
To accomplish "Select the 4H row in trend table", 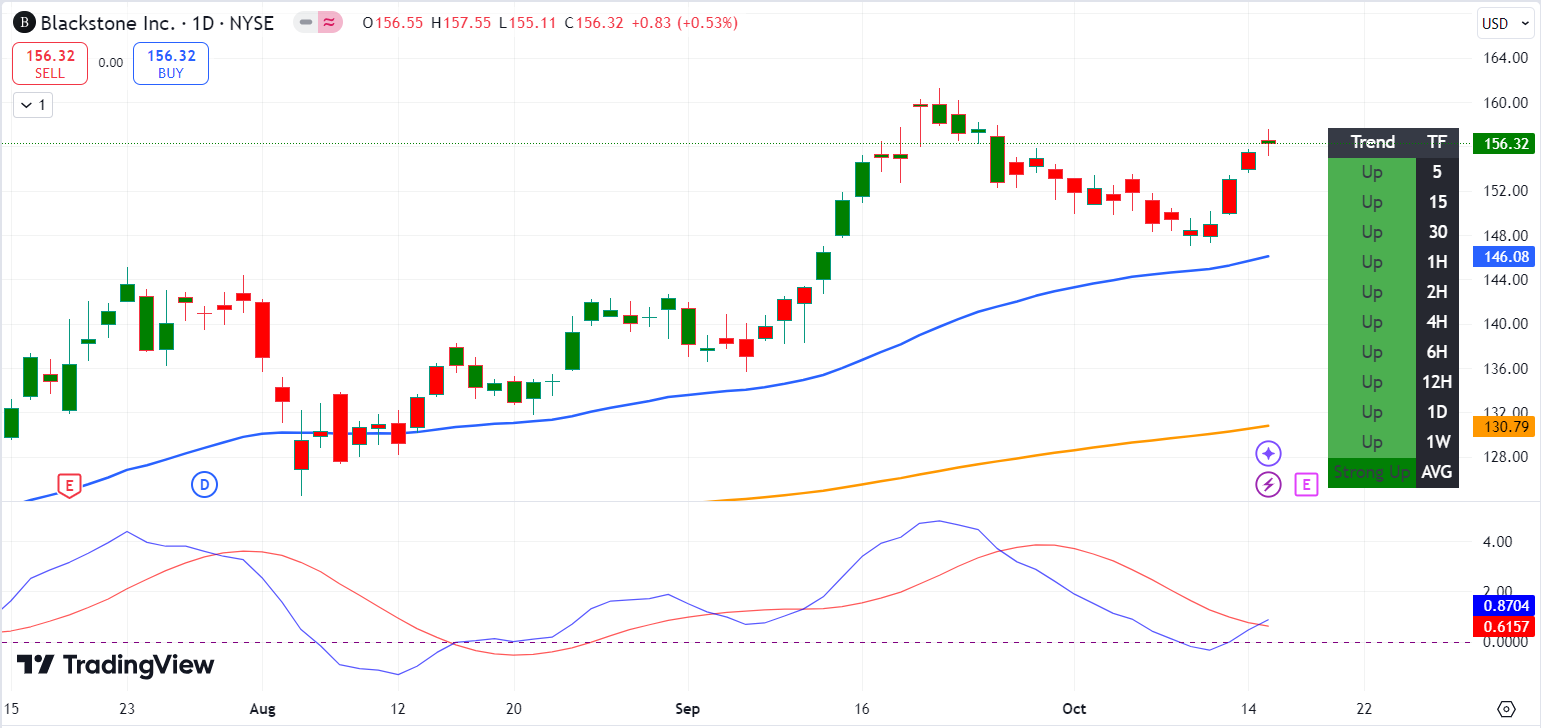I will [x=1392, y=322].
